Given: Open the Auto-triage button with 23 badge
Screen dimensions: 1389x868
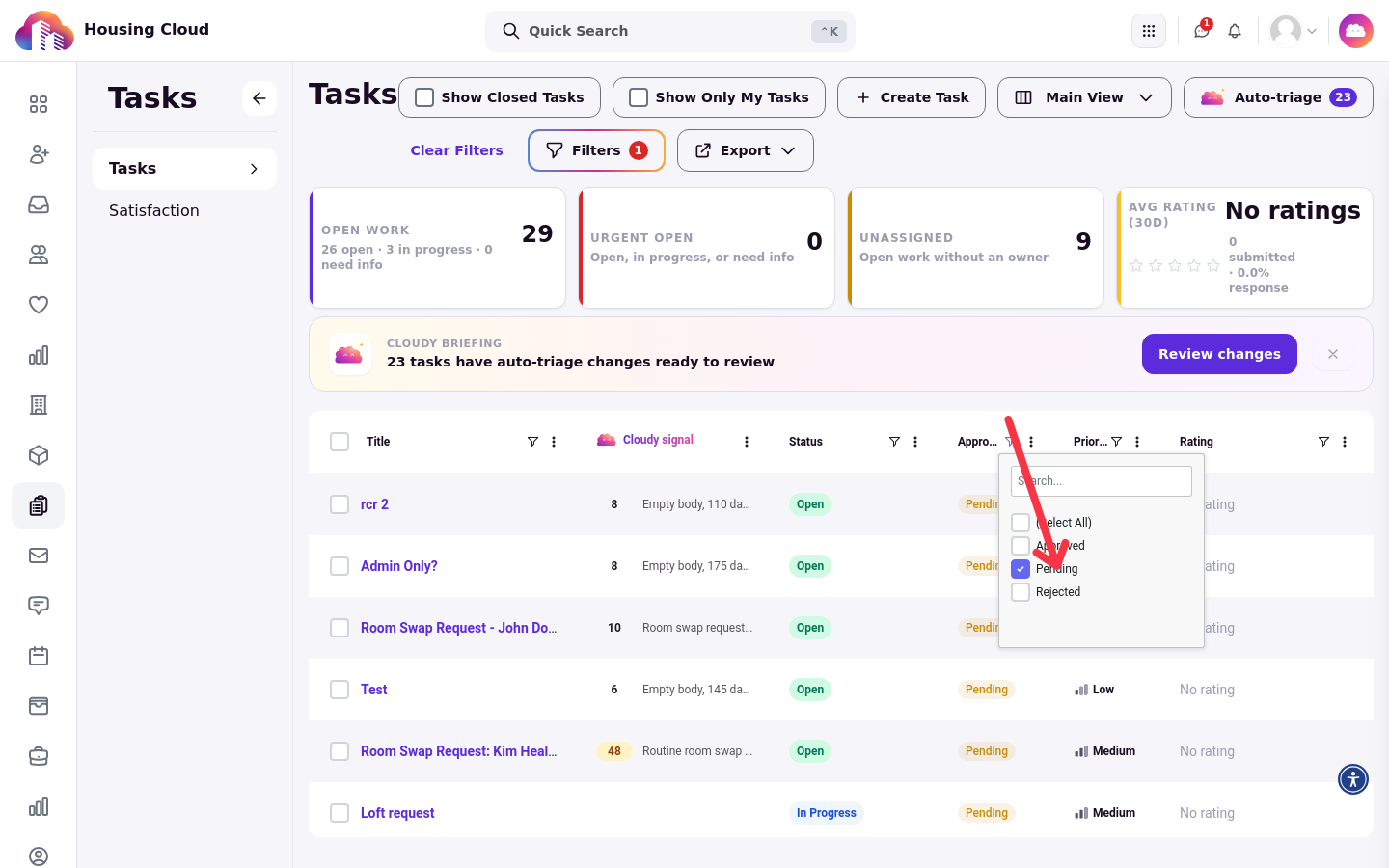Looking at the screenshot, I should 1278,97.
